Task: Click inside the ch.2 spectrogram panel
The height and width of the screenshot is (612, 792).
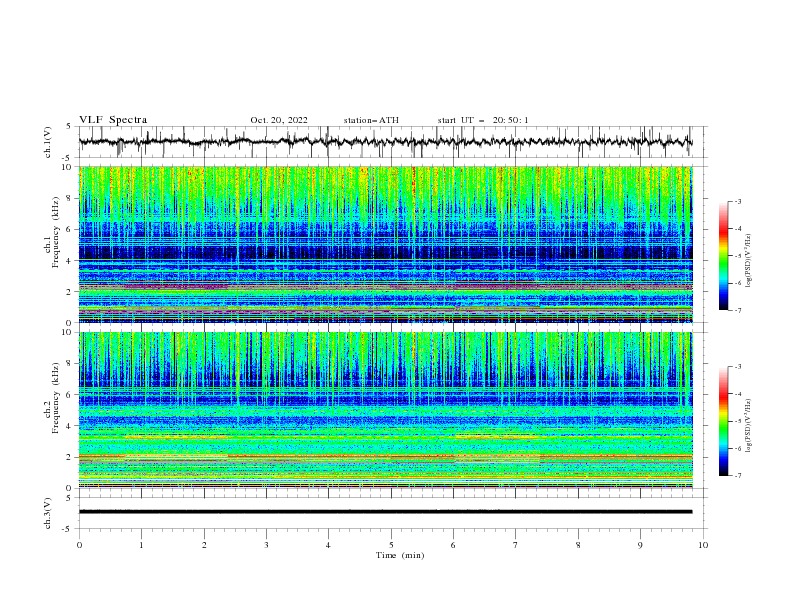Action: 385,410
